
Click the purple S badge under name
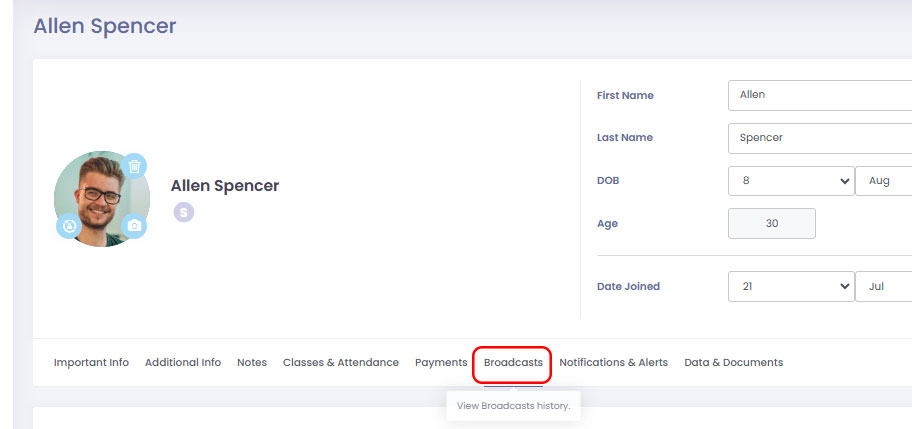pos(183,212)
